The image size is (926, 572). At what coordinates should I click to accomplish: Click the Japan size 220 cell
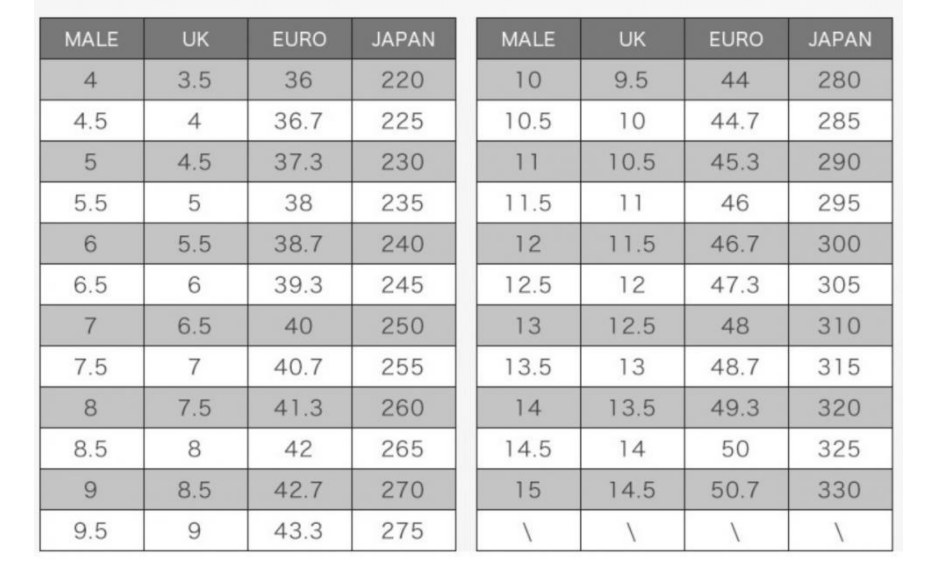pos(403,80)
